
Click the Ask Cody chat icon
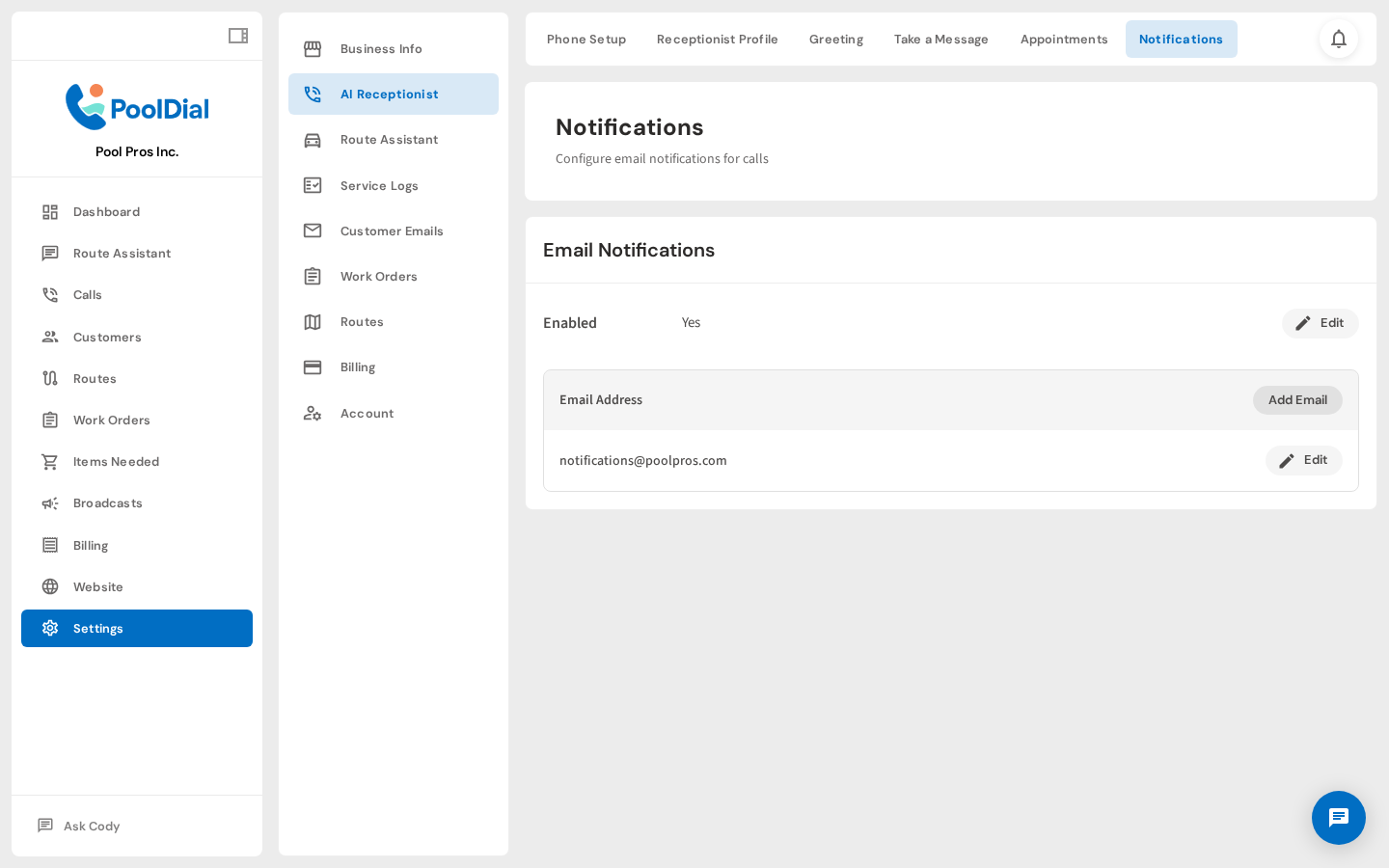point(45,826)
